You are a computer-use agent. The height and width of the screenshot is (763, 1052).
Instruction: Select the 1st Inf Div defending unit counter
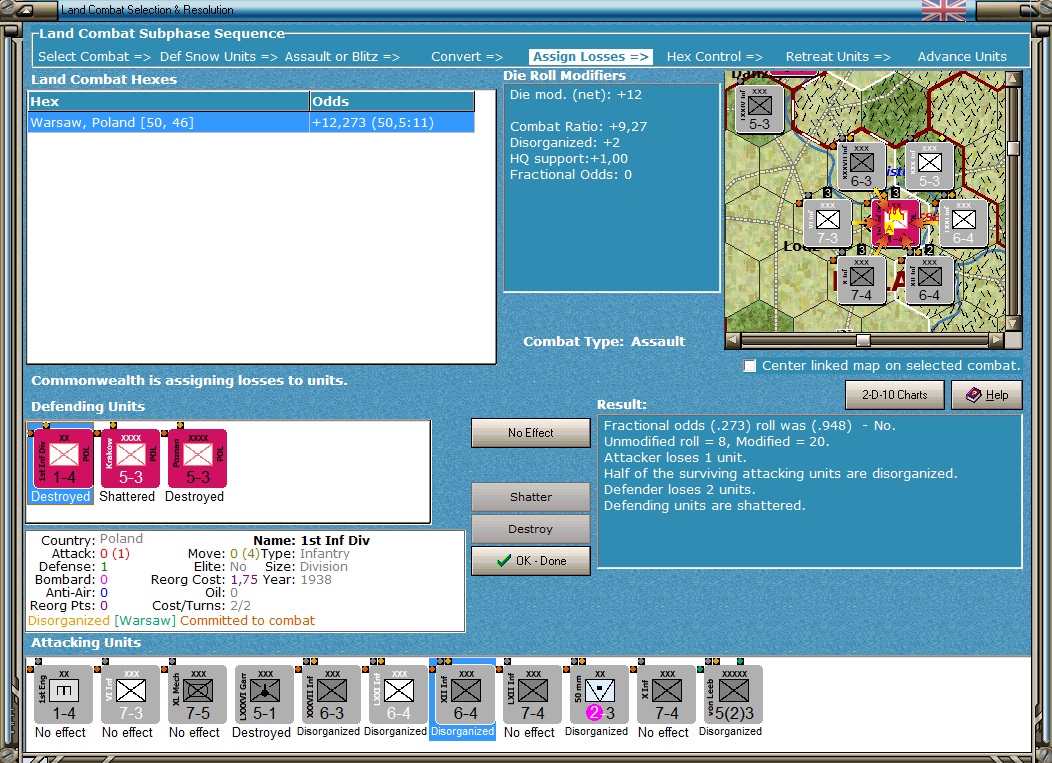(63, 458)
